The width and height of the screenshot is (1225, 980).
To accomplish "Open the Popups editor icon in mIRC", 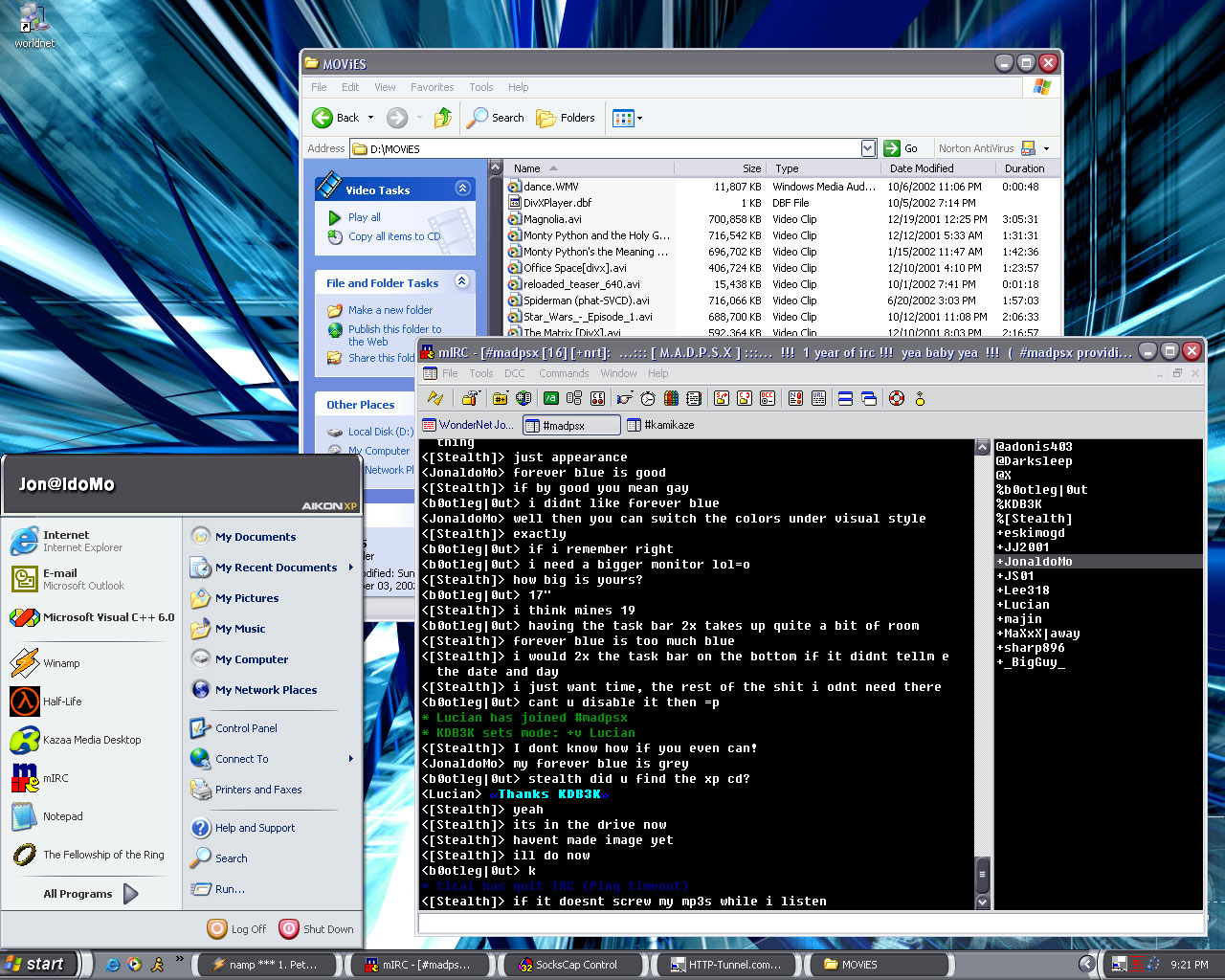I will (x=574, y=398).
